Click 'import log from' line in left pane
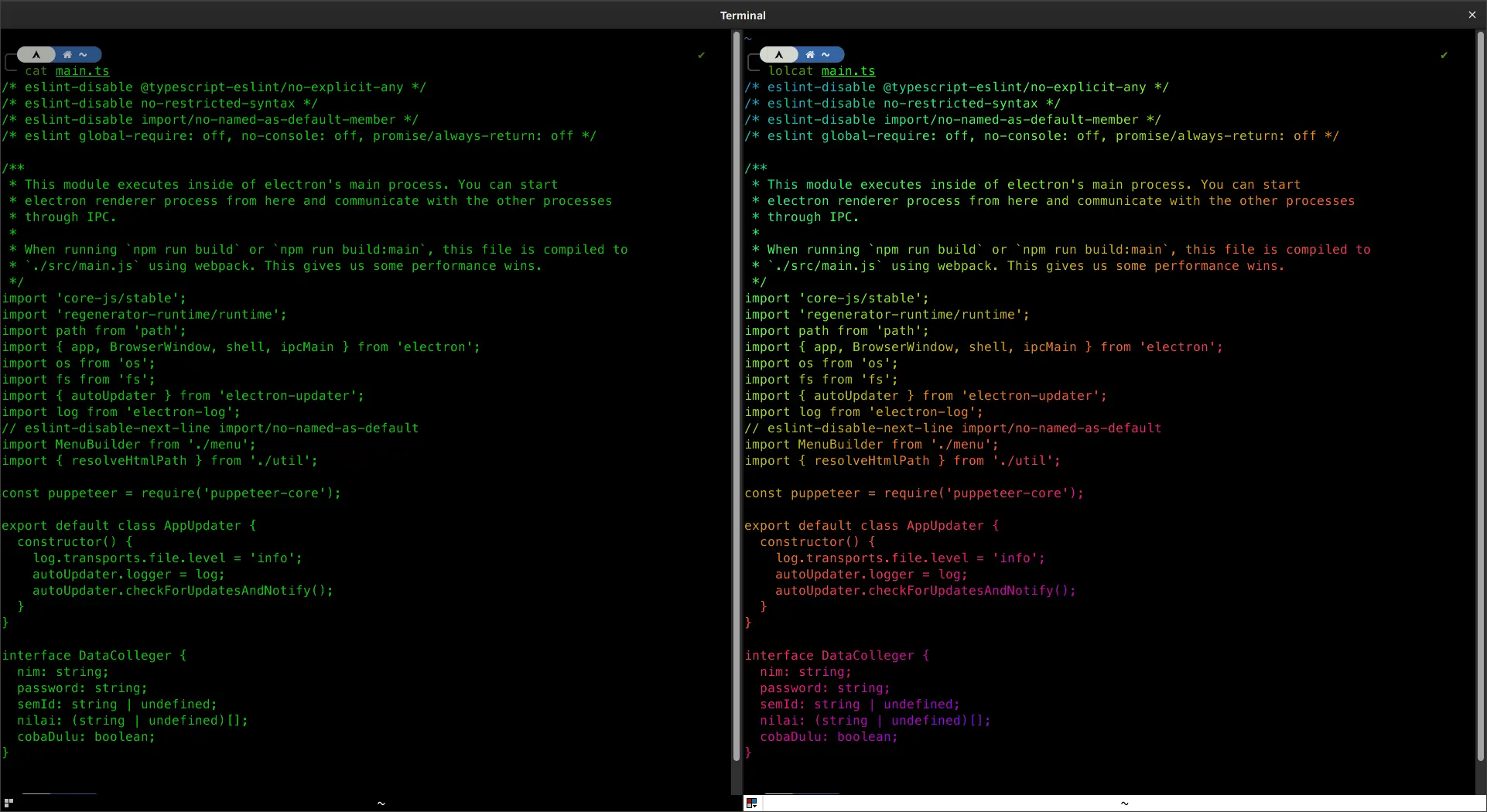This screenshot has height=812, width=1487. coord(121,412)
